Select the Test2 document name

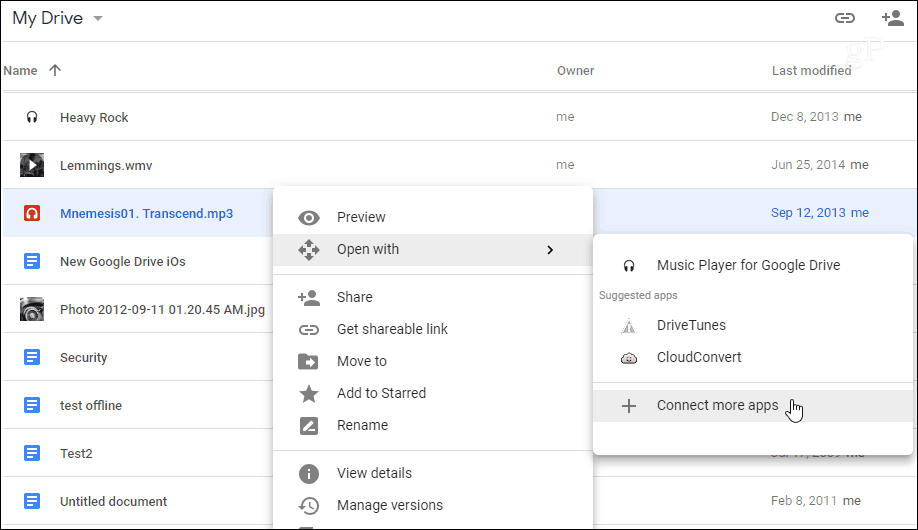[x=76, y=454]
